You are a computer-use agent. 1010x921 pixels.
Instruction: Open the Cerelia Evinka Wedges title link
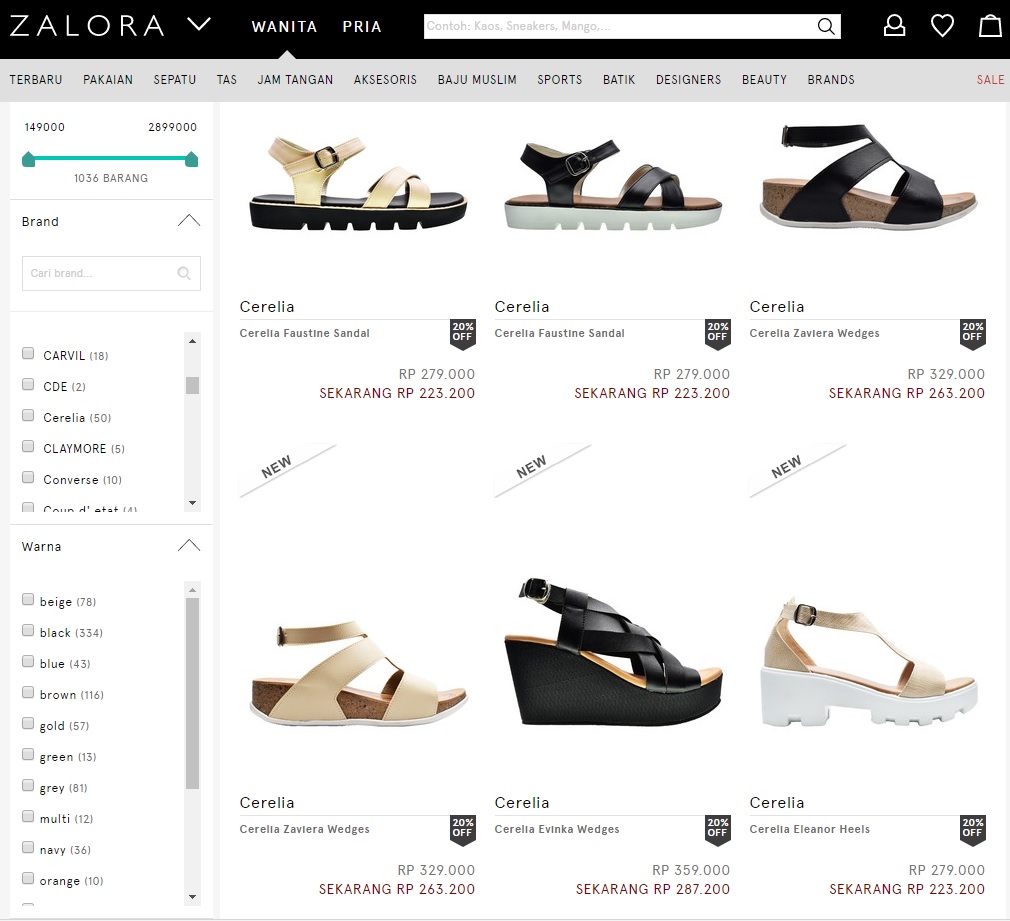point(557,829)
